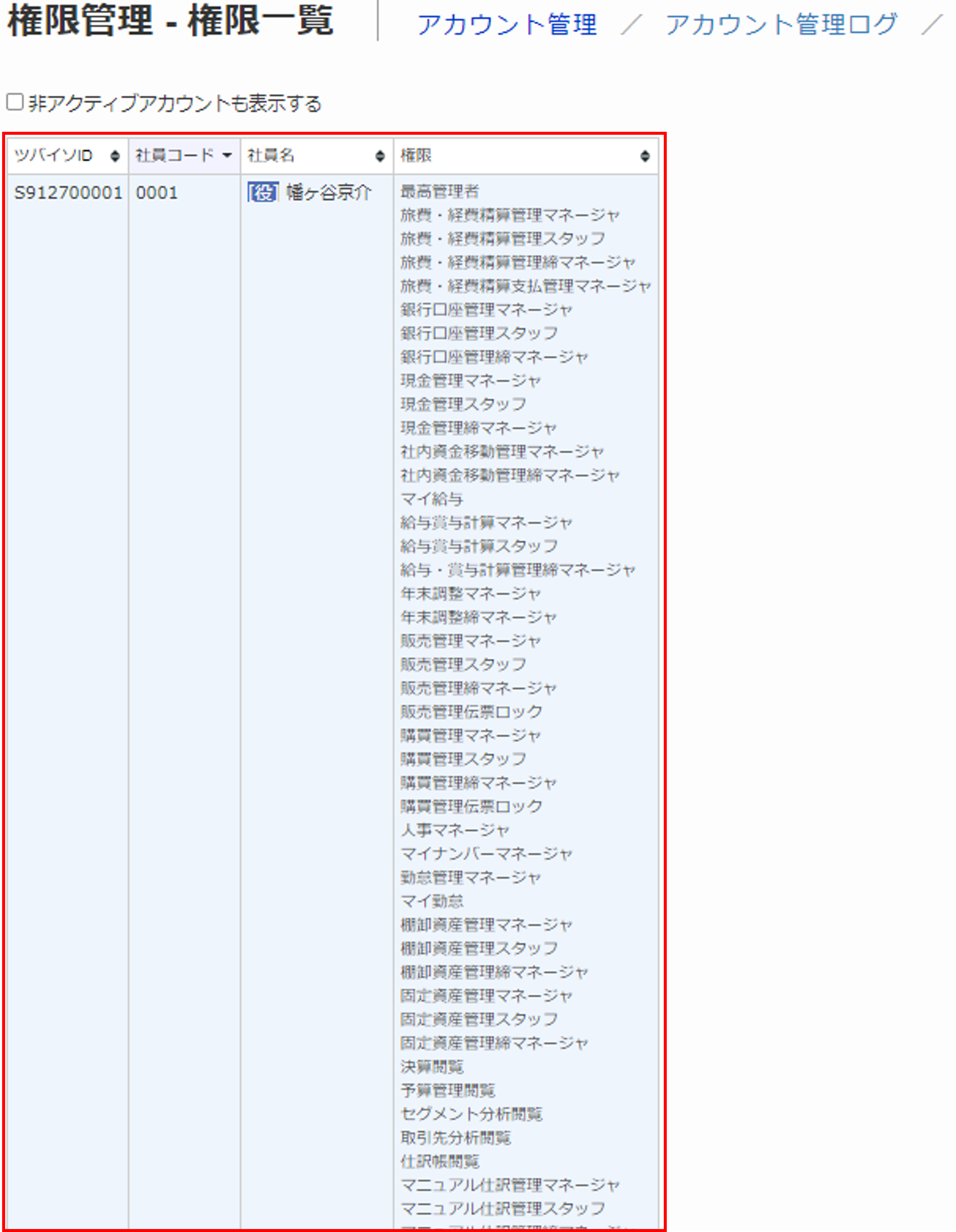Click the 旅費・経費精算管理締マネージャ entry
The width and height of the screenshot is (956, 1232).
pos(517,262)
